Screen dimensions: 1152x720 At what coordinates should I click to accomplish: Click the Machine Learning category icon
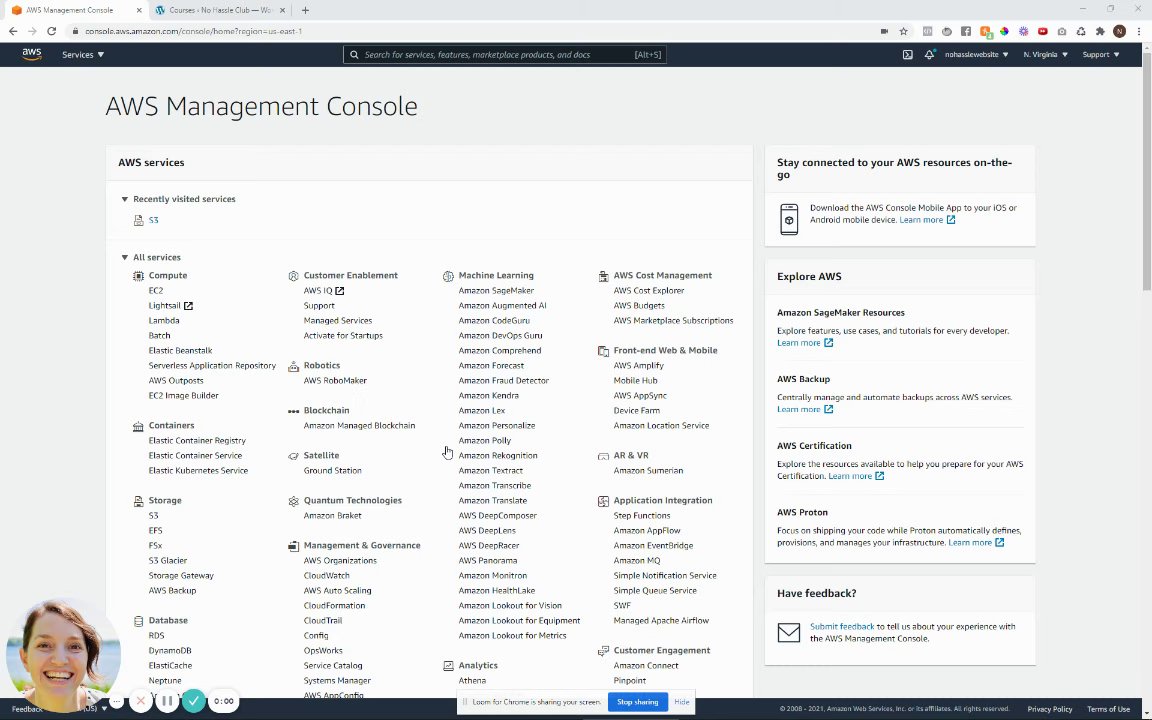pyautogui.click(x=448, y=276)
